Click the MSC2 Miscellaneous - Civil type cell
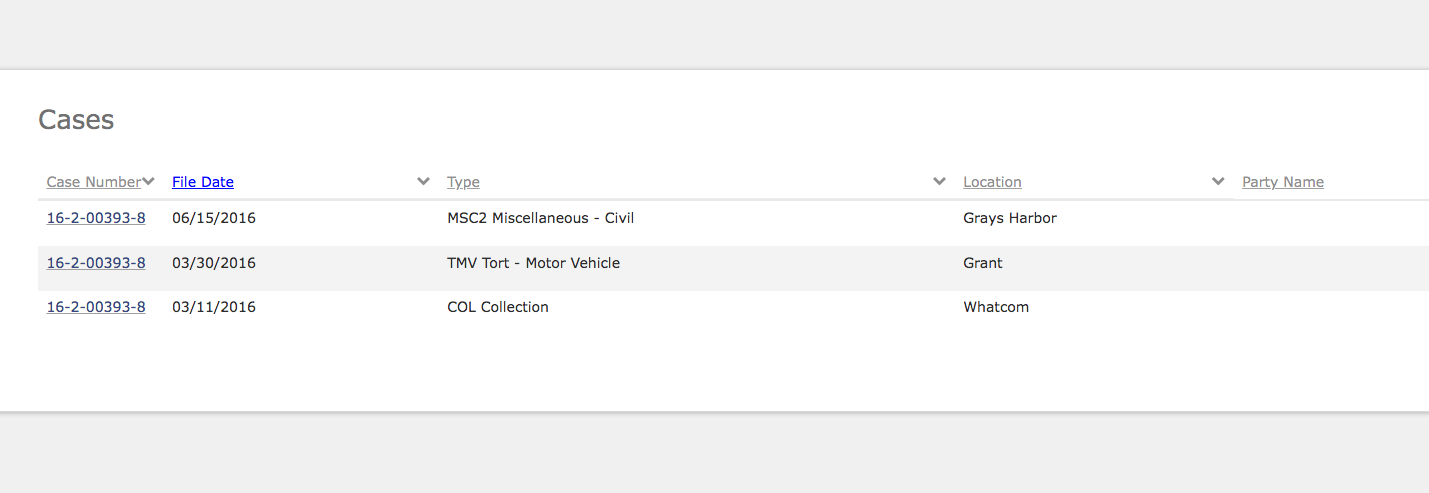Image resolution: width=1429 pixels, height=493 pixels. tap(540, 218)
